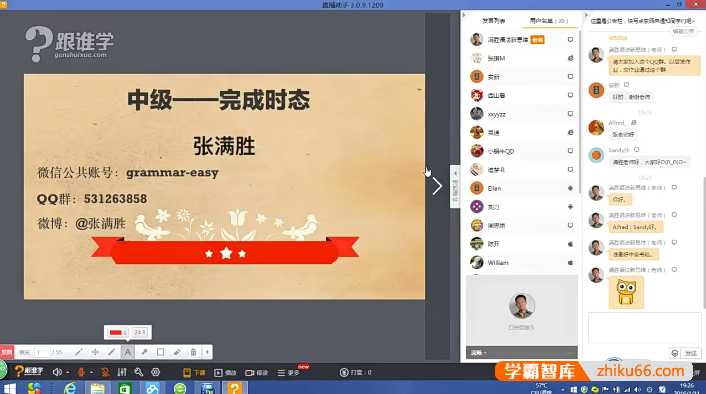Image resolution: width=706 pixels, height=394 pixels.
Task: Click the send message button
Action: pos(691,353)
